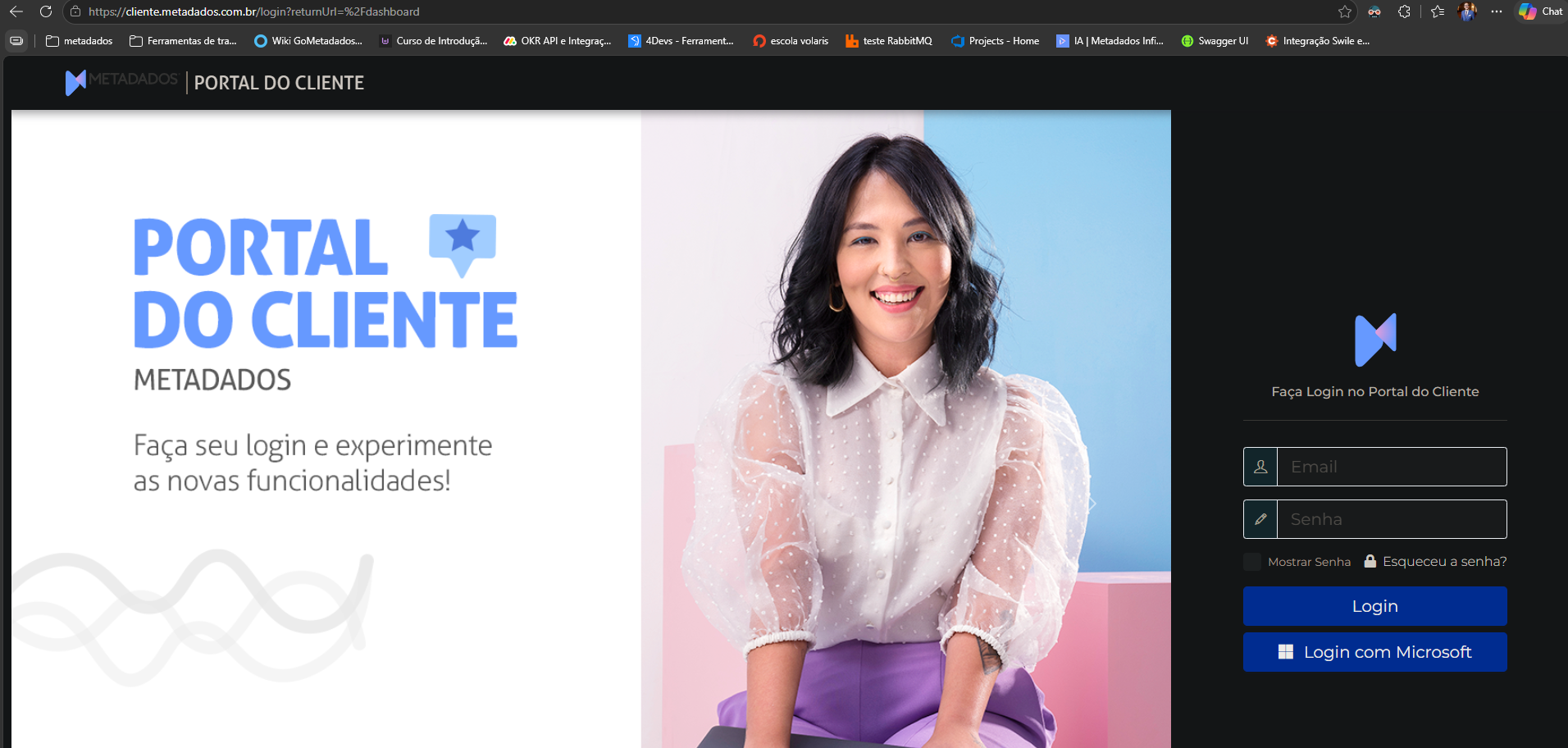The image size is (1568, 748).
Task: Open the browser profile avatar
Action: 1467,11
